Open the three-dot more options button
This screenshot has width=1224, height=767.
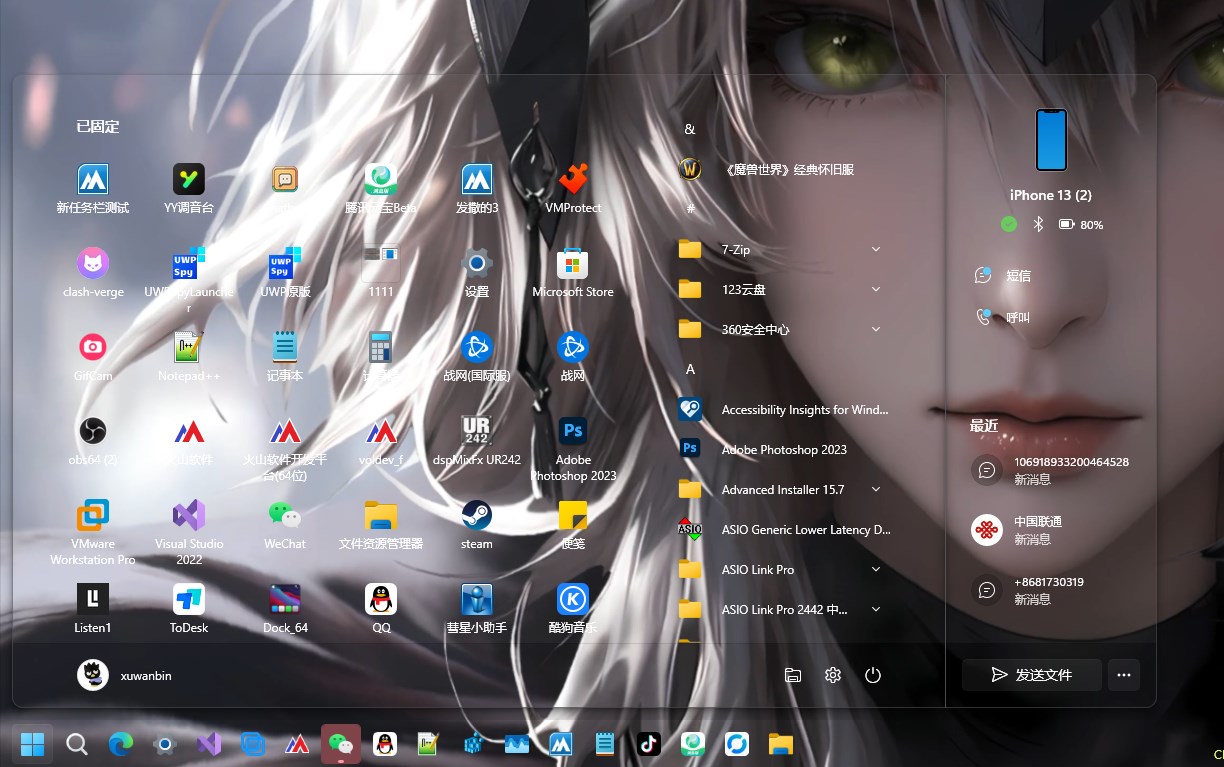[1124, 675]
